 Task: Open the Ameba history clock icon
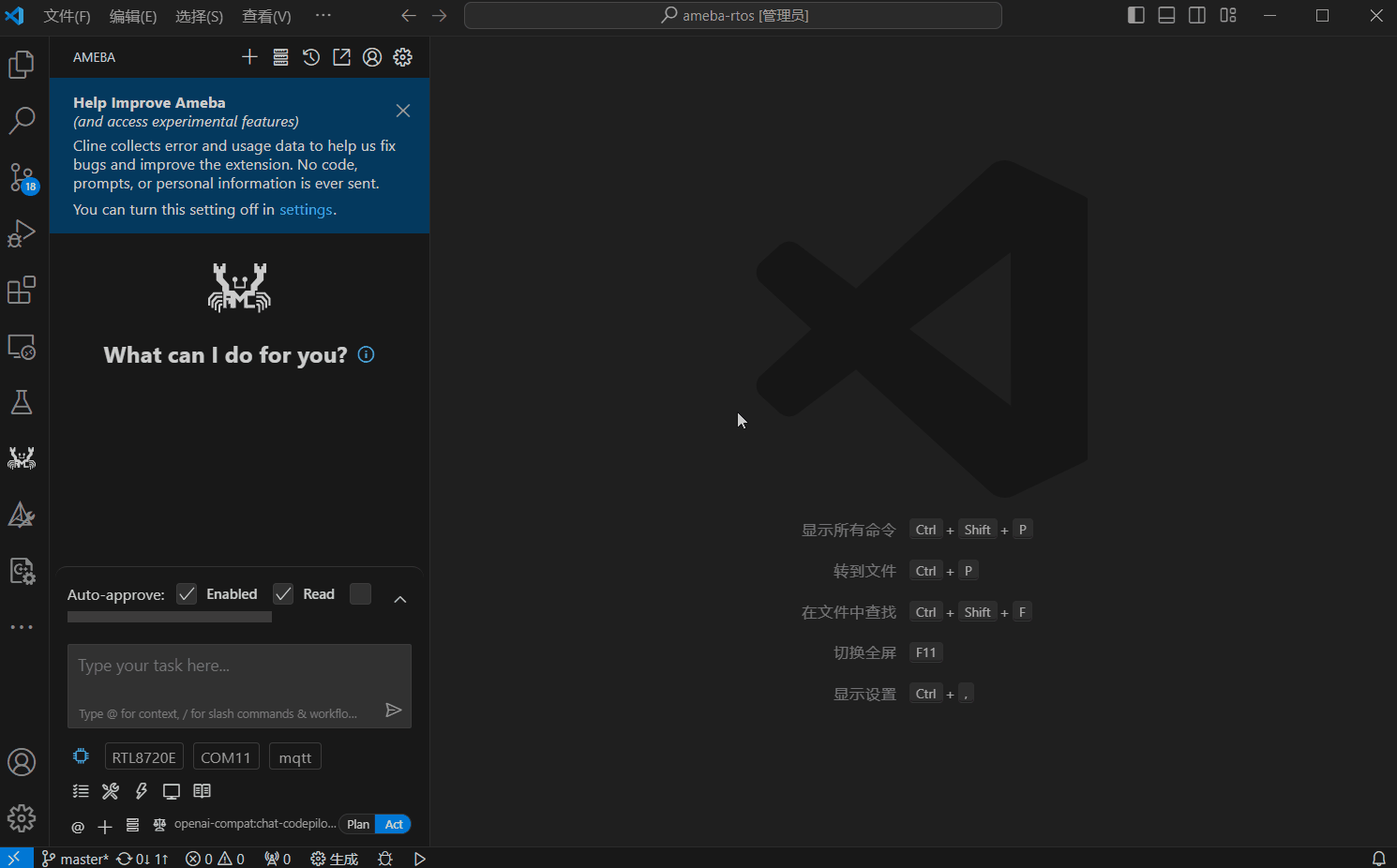pos(311,57)
